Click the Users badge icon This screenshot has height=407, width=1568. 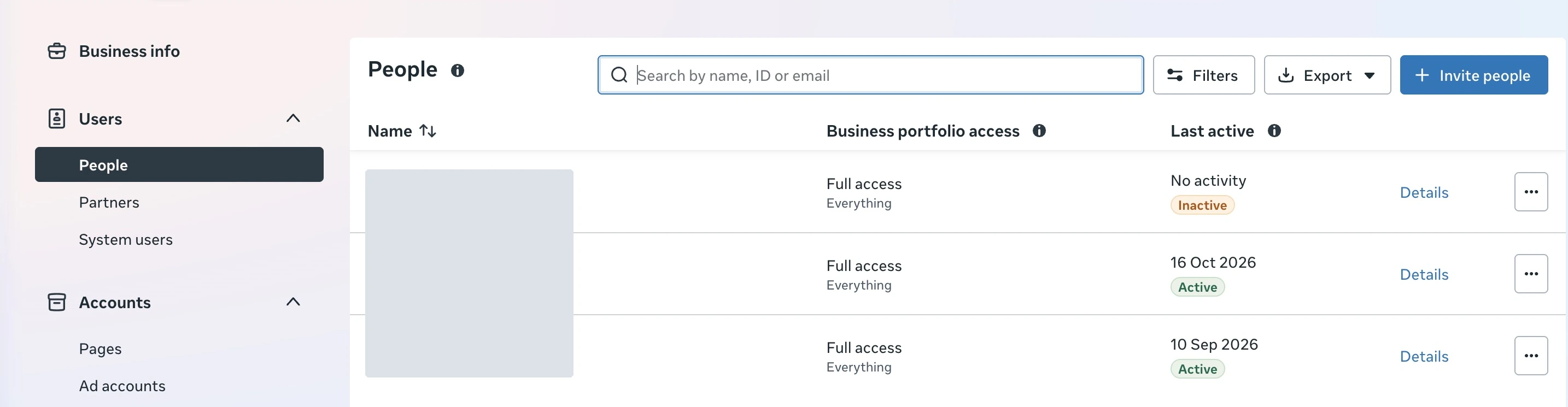57,119
